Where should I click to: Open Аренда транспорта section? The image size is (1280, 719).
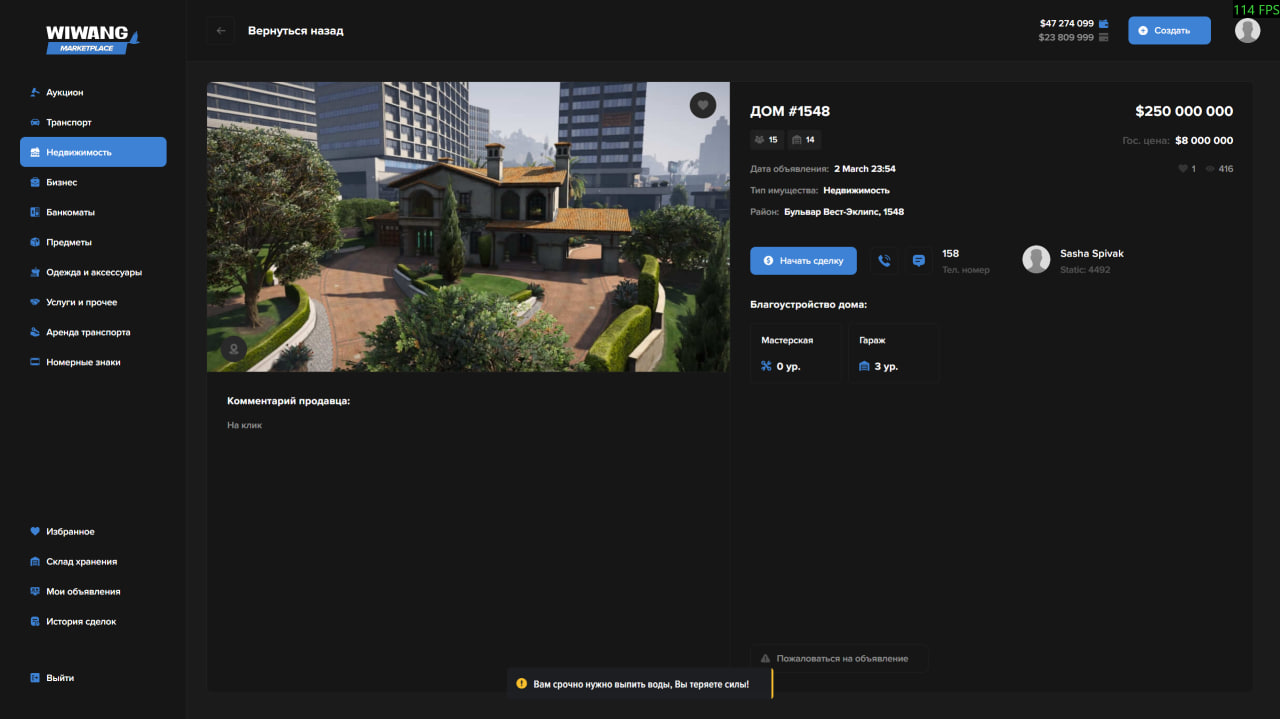click(x=88, y=332)
